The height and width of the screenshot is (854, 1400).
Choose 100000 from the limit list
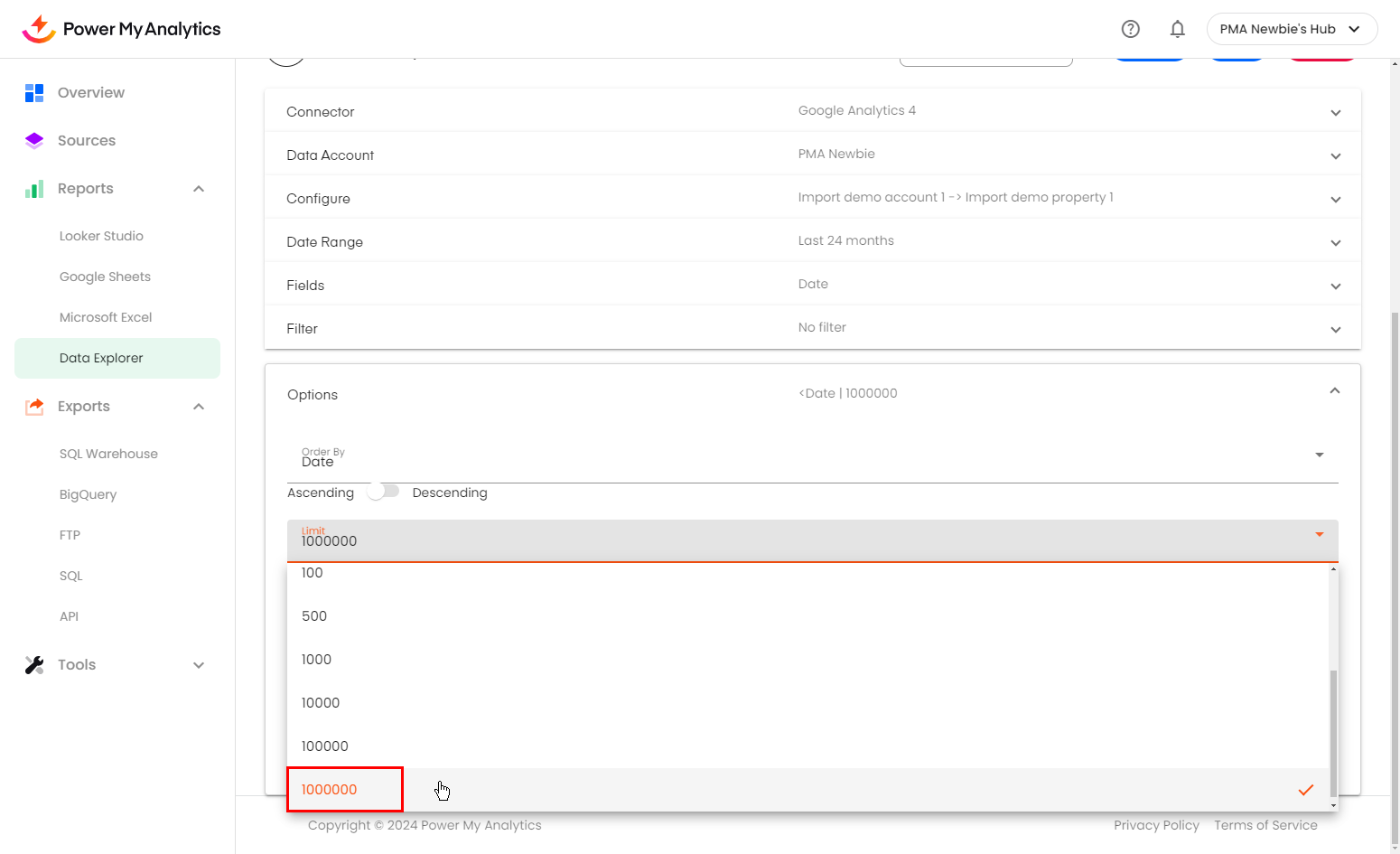click(x=324, y=746)
